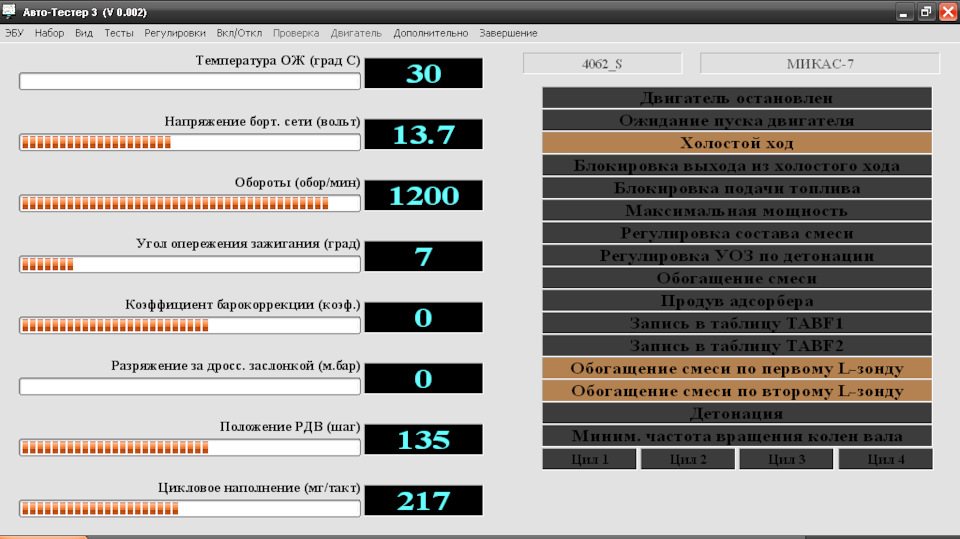Image resolution: width=960 pixels, height=539 pixels.
Task: Click the Цил 2 cylinder indicator
Action: coord(688,459)
